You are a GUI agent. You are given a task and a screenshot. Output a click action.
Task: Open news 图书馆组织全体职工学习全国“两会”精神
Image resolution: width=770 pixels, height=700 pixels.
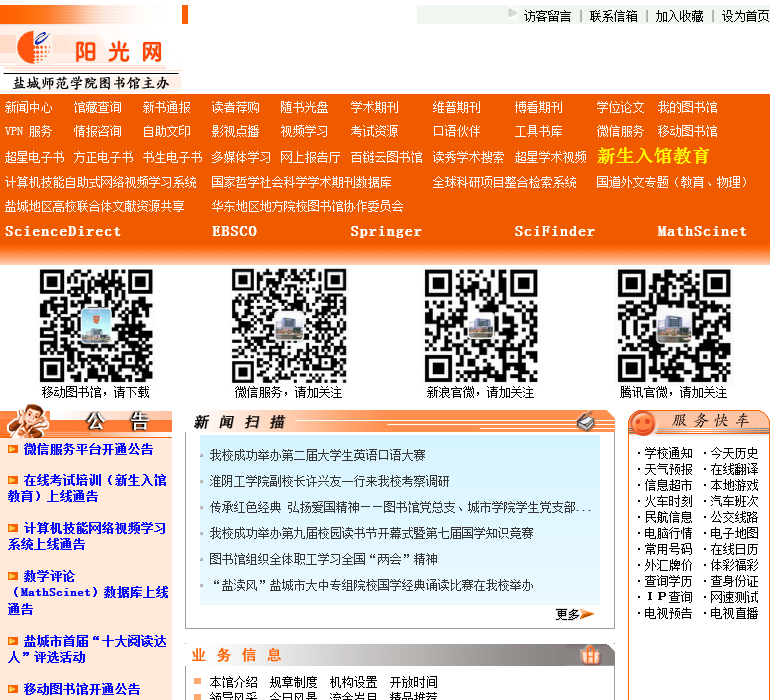[323, 559]
